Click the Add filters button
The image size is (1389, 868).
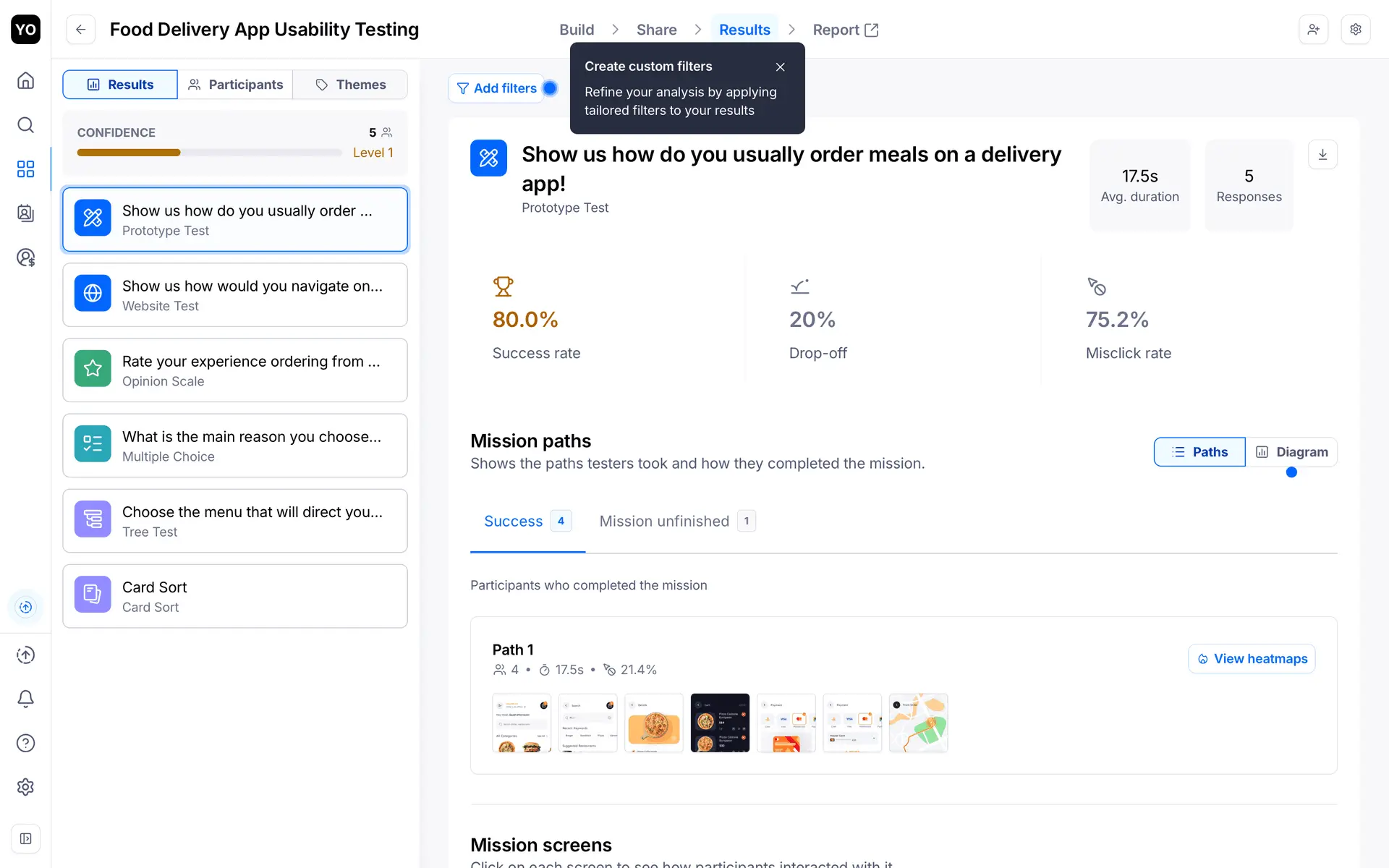(x=497, y=88)
